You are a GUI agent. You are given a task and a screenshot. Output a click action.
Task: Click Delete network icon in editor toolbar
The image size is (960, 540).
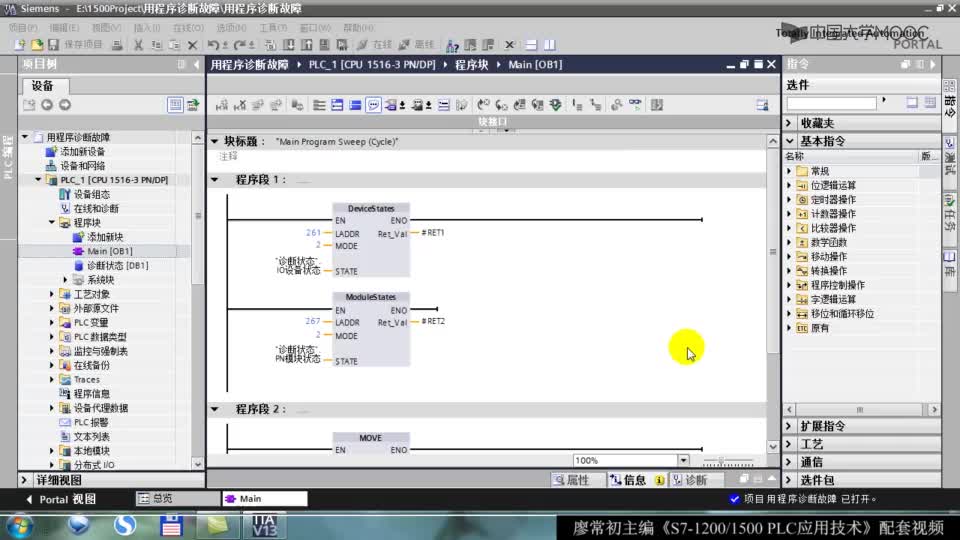tap(240, 105)
